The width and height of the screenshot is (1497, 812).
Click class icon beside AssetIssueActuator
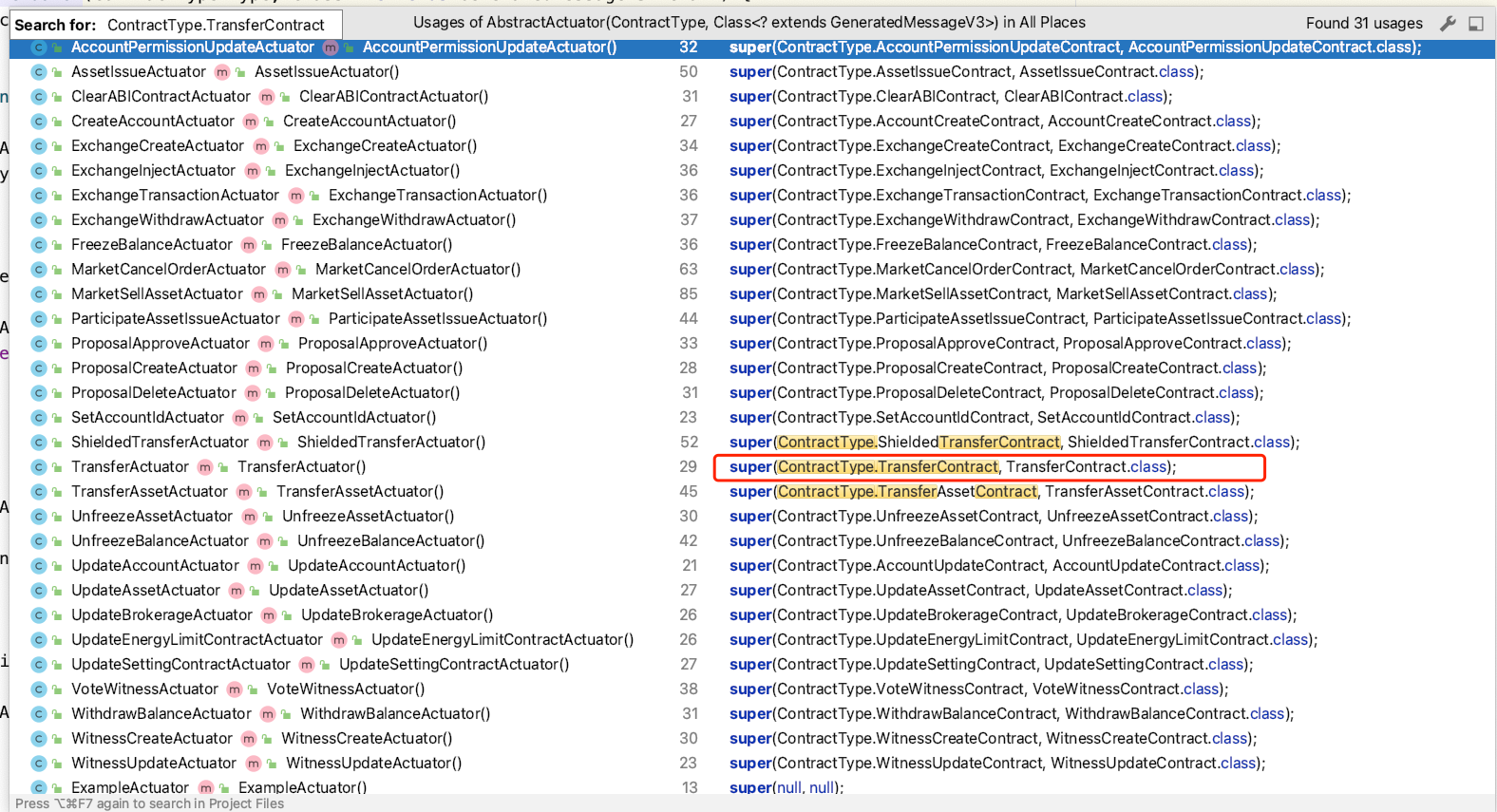39,72
